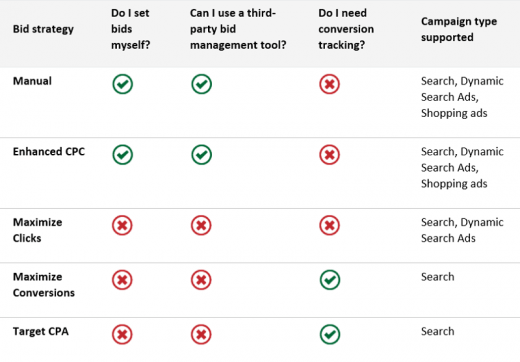Click the Maximize Conversions row label
Image resolution: width=520 pixels, height=362 pixels.
44,285
